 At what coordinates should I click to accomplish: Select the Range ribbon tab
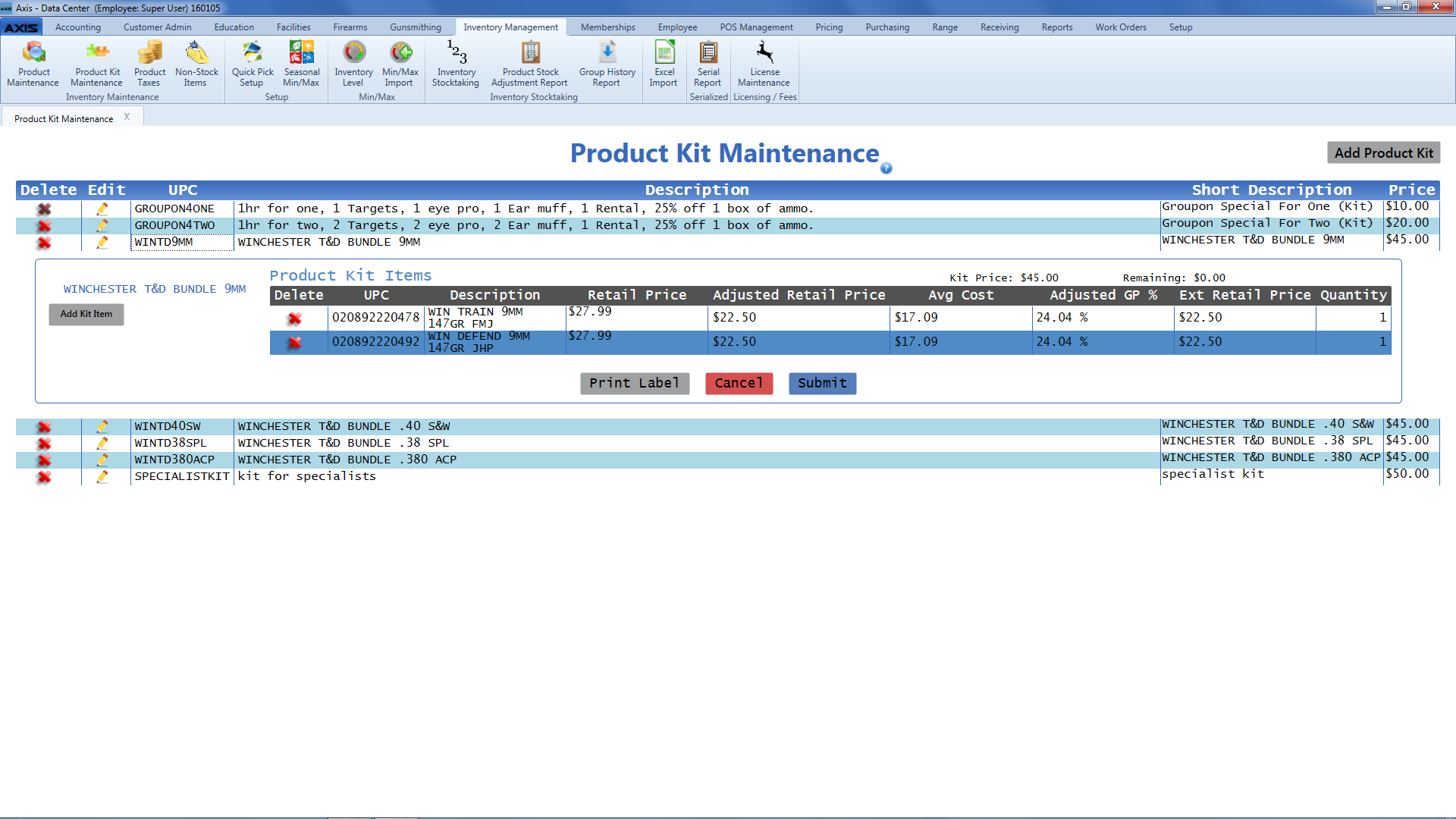[x=945, y=27]
